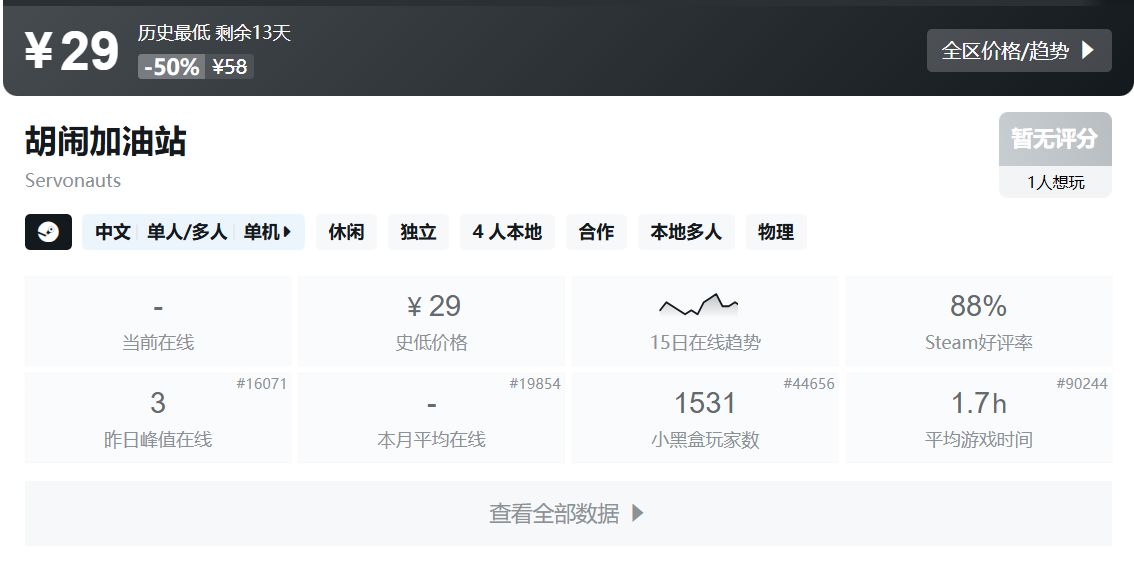Click the 历史最低 剩余13天 label
This screenshot has height=567, width=1134.
pos(214,33)
